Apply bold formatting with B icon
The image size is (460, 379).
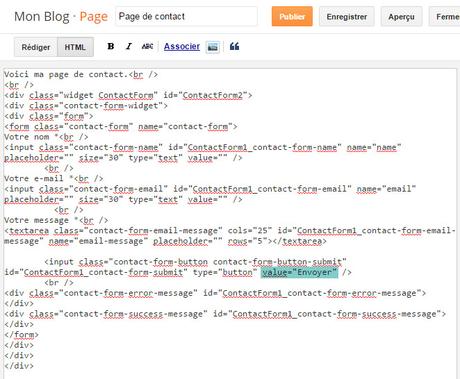point(111,46)
